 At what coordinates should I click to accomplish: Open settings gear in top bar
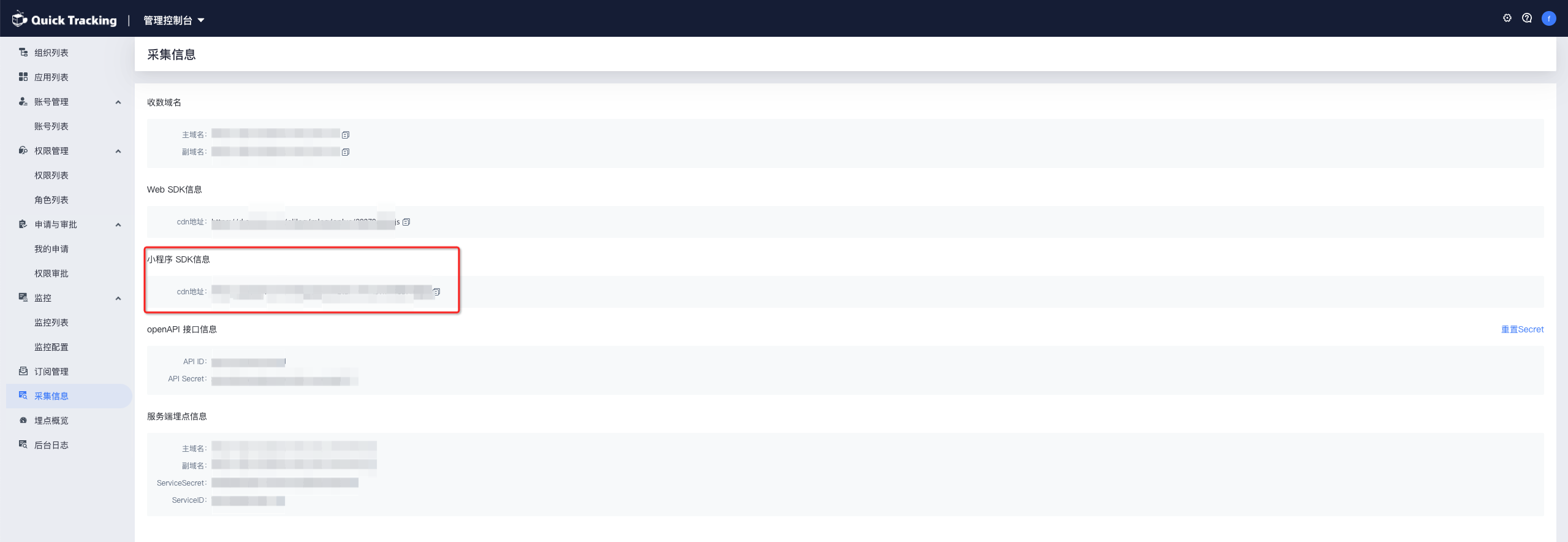1507,18
